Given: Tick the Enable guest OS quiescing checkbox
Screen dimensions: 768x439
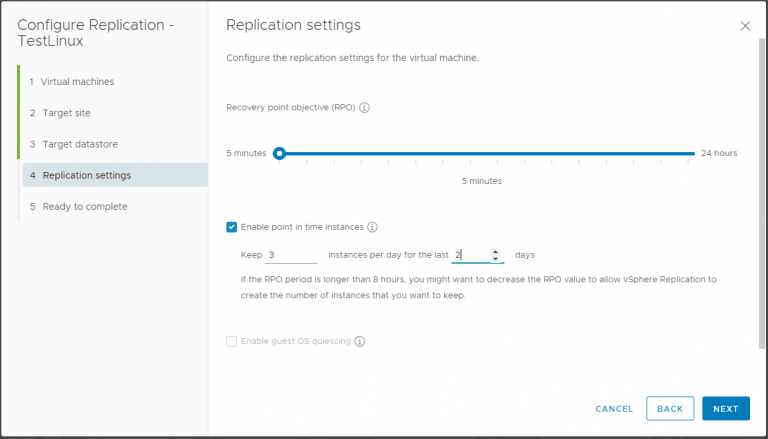Looking at the screenshot, I should (232, 341).
